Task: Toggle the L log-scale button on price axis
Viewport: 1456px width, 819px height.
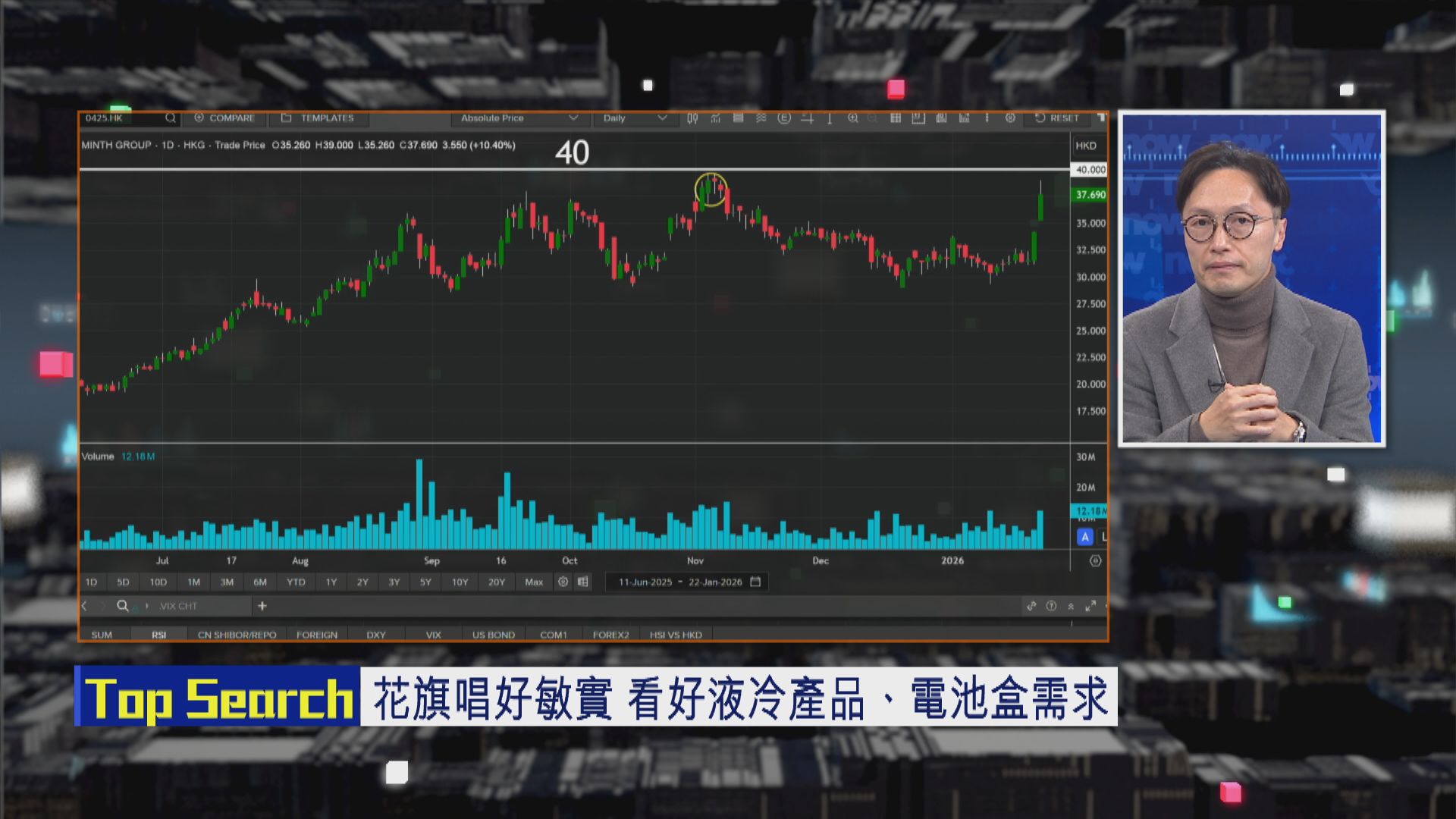Action: click(1102, 535)
